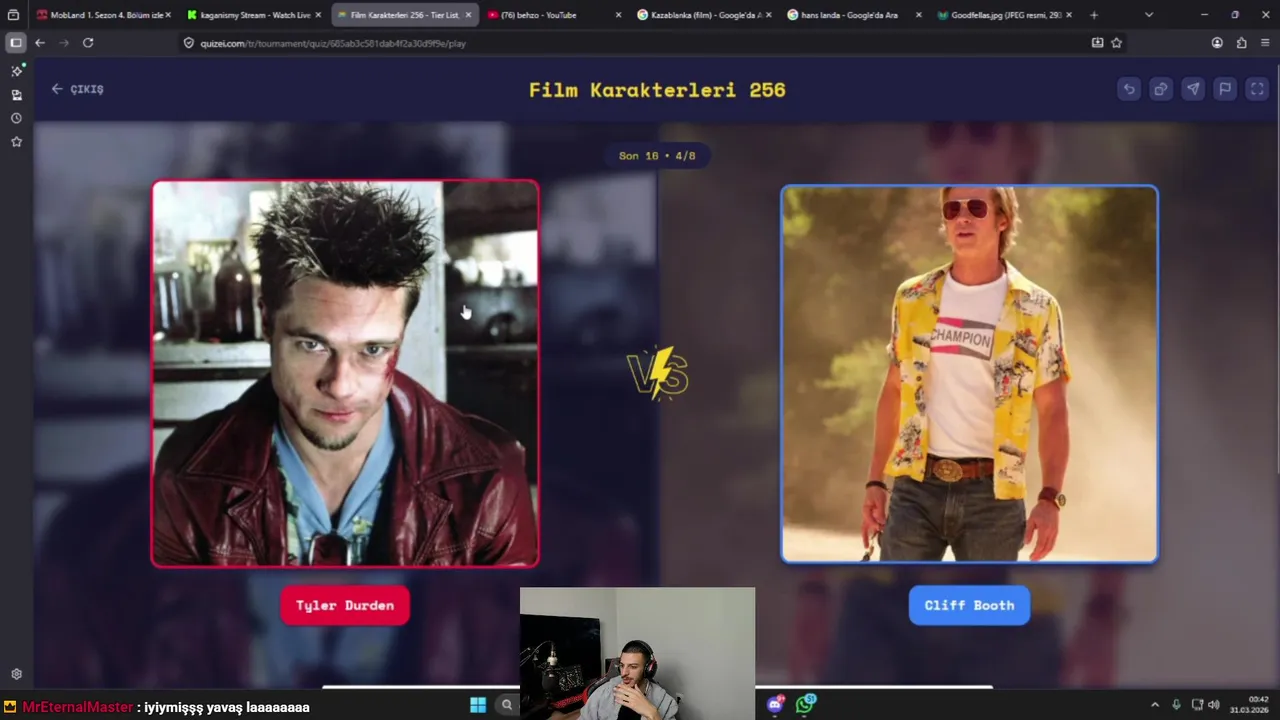
Task: Open the extensions puzzle menu
Action: click(x=1241, y=43)
